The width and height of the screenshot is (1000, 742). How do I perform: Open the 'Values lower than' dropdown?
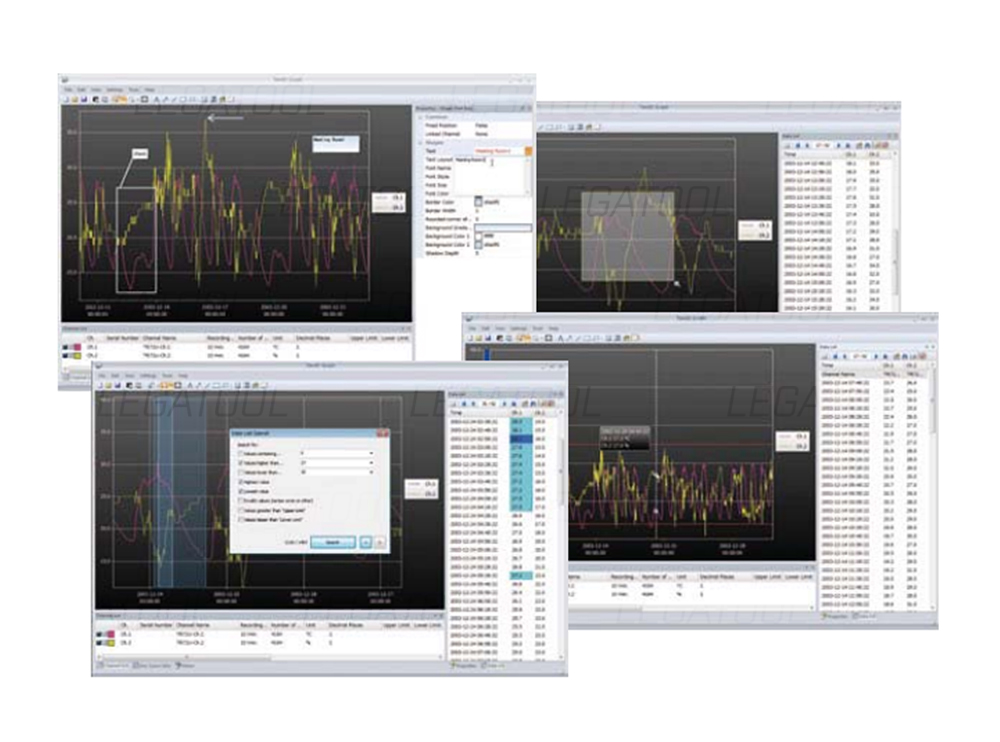coord(371,472)
